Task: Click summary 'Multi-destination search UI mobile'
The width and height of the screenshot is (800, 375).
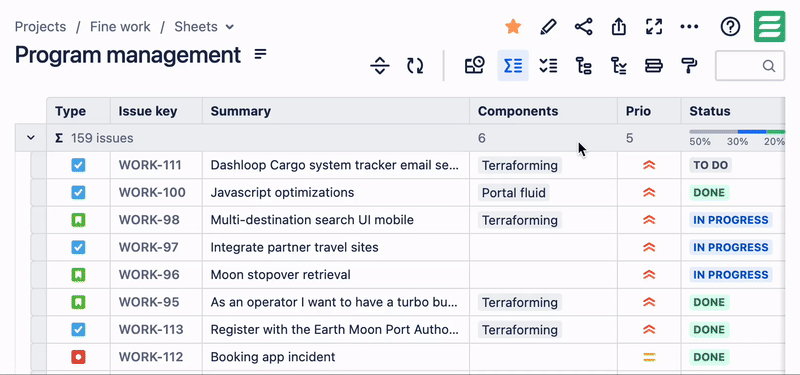Action: (312, 220)
